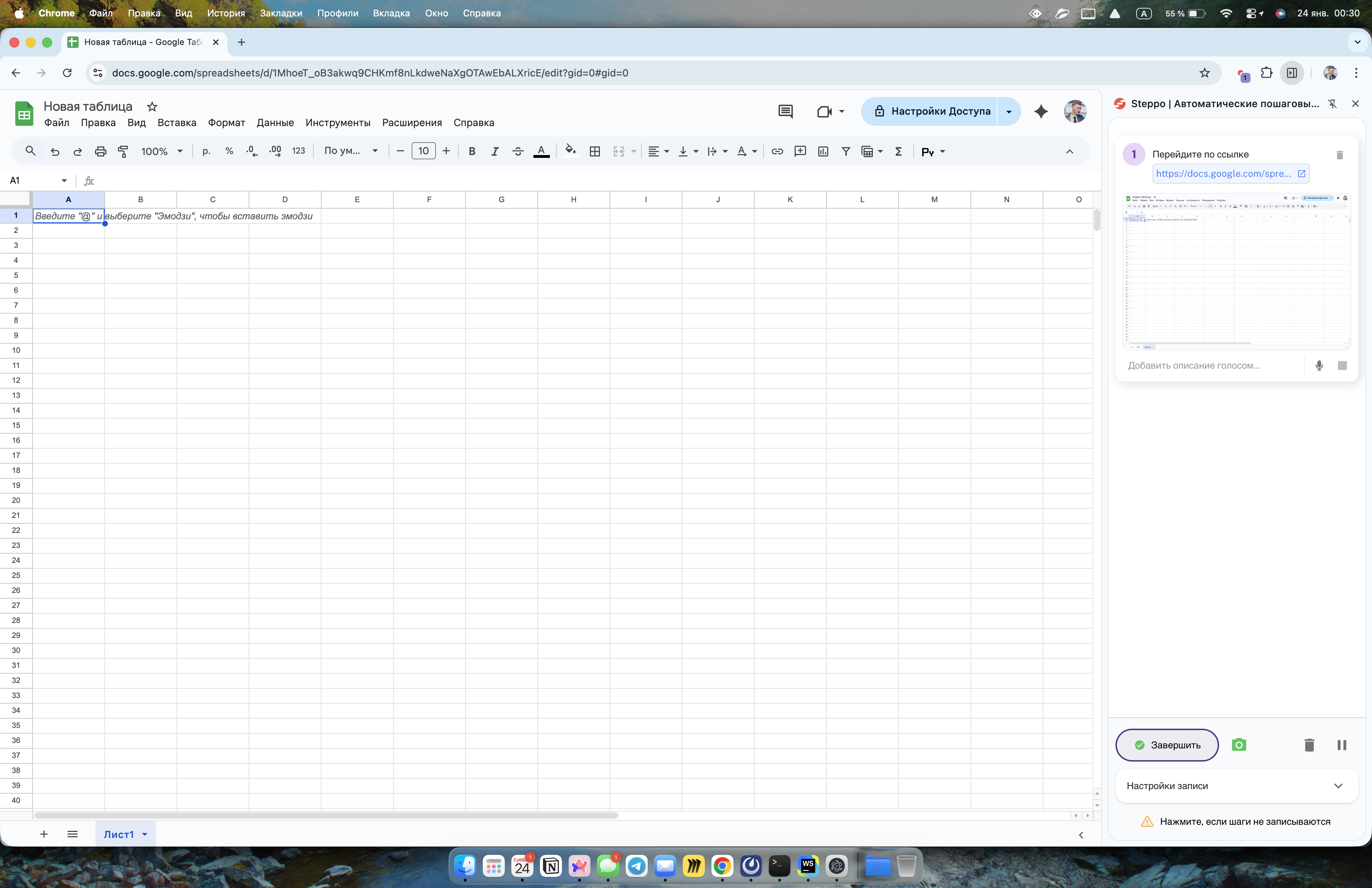
Task: Open comment history icon
Action: pos(785,111)
